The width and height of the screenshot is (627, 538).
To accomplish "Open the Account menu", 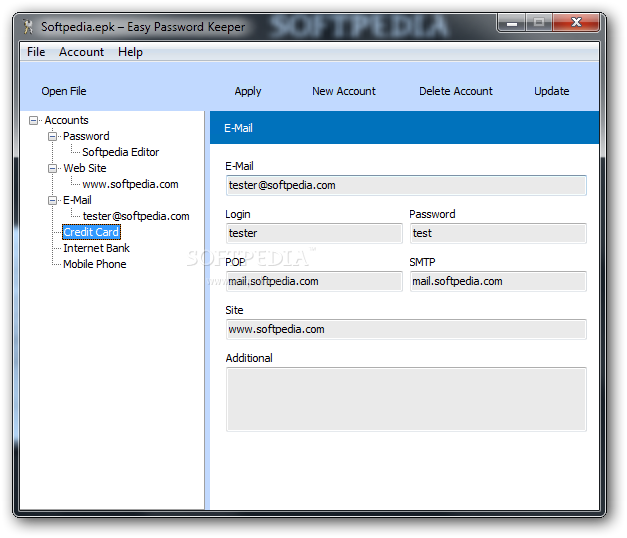I will (81, 52).
